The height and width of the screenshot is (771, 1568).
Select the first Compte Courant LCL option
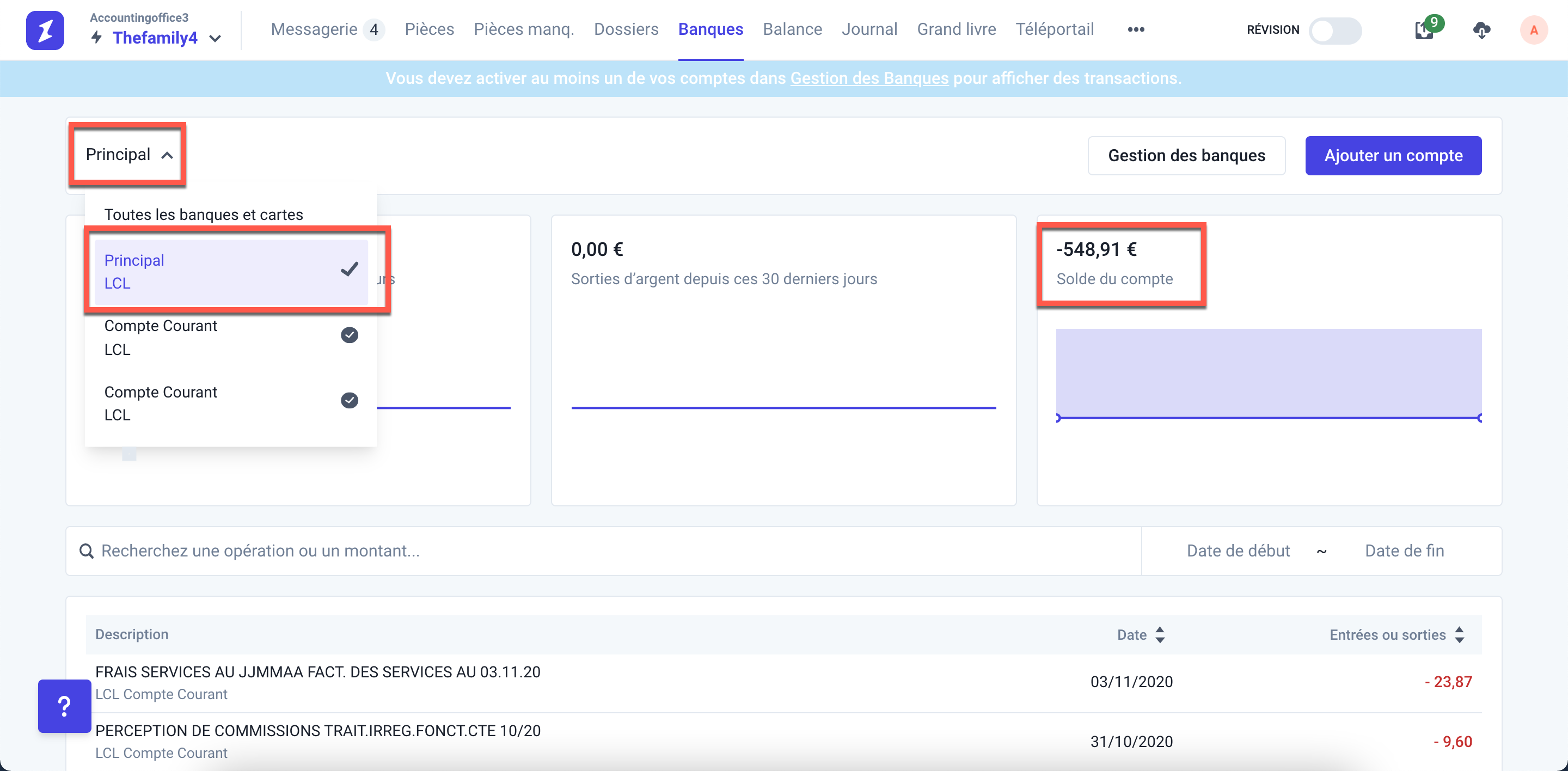tap(231, 338)
